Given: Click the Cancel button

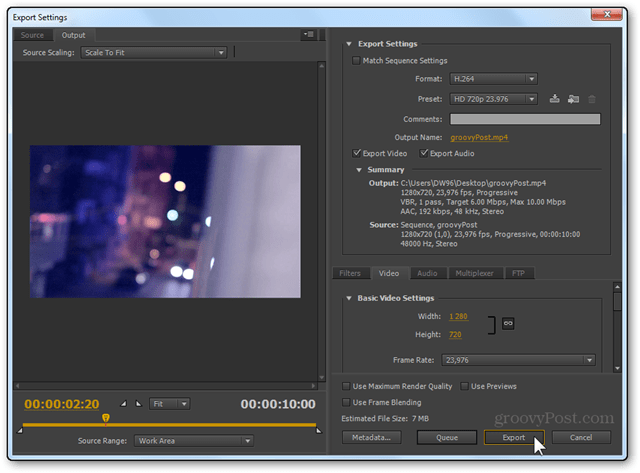Looking at the screenshot, I should [581, 437].
